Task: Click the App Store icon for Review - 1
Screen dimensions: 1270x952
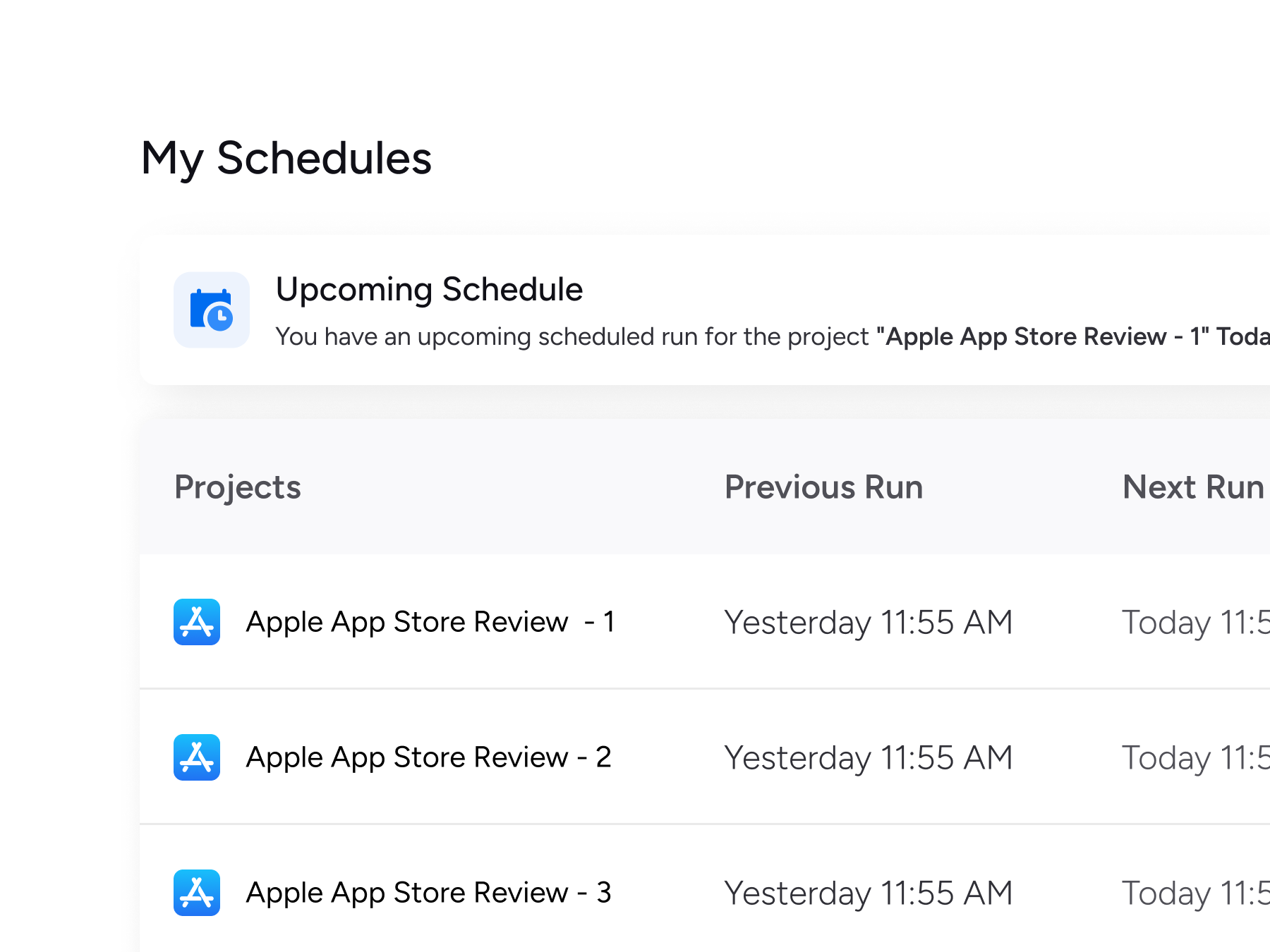Action: [197, 622]
